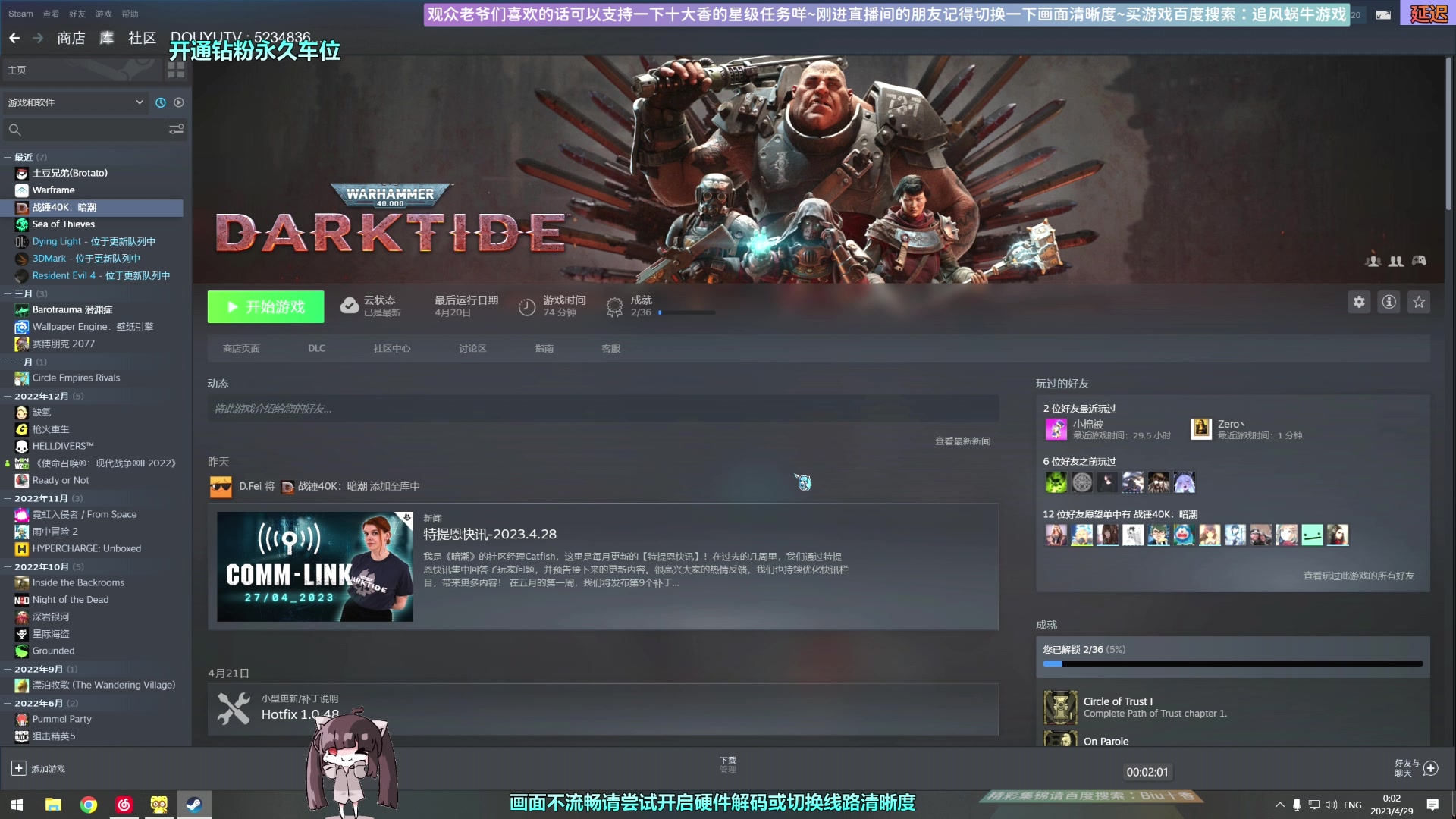Screen dimensions: 1456x819
Task: Click the info icon on the Darktide page
Action: (x=1389, y=301)
